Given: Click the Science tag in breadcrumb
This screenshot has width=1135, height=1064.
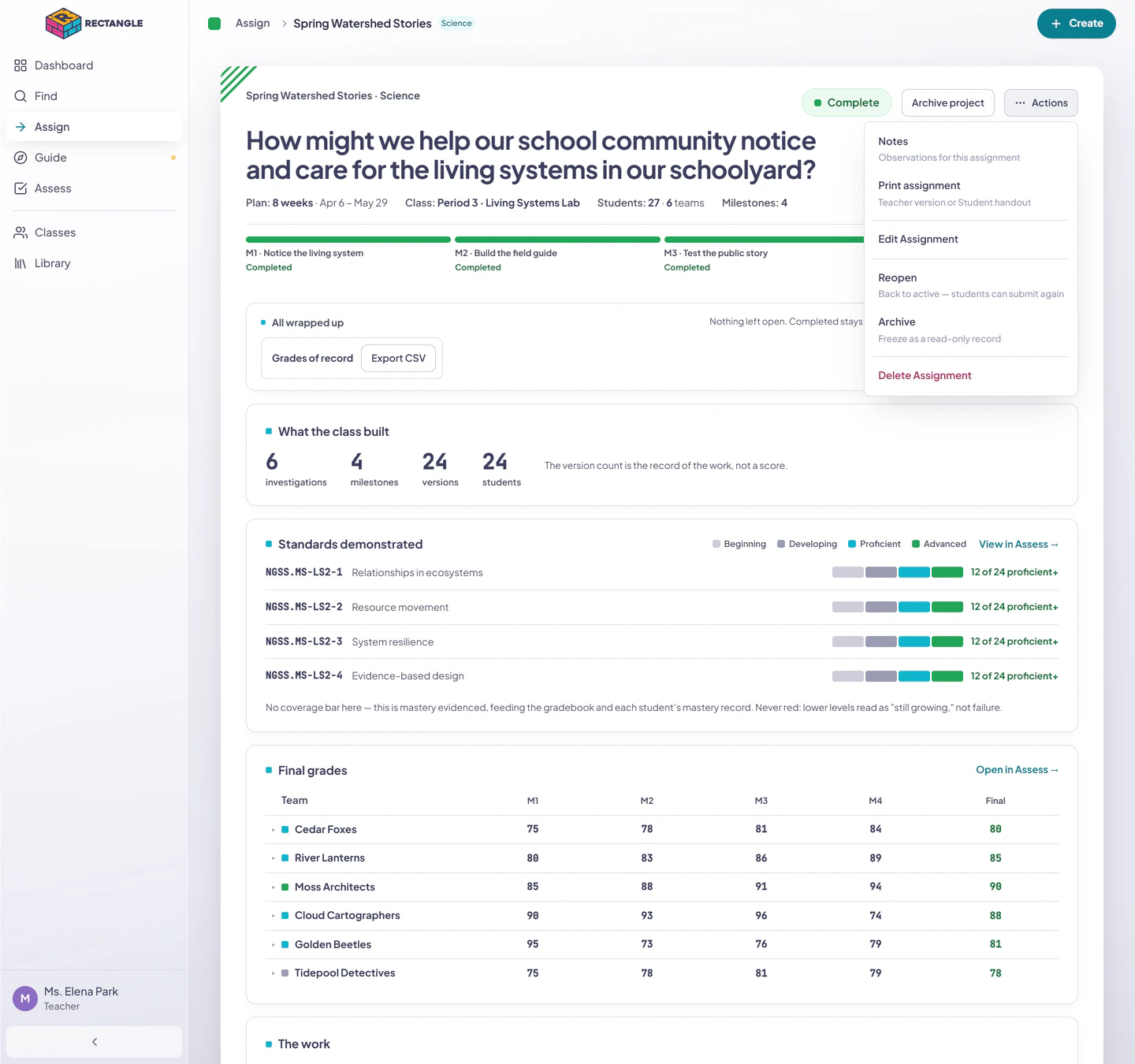Looking at the screenshot, I should (456, 24).
